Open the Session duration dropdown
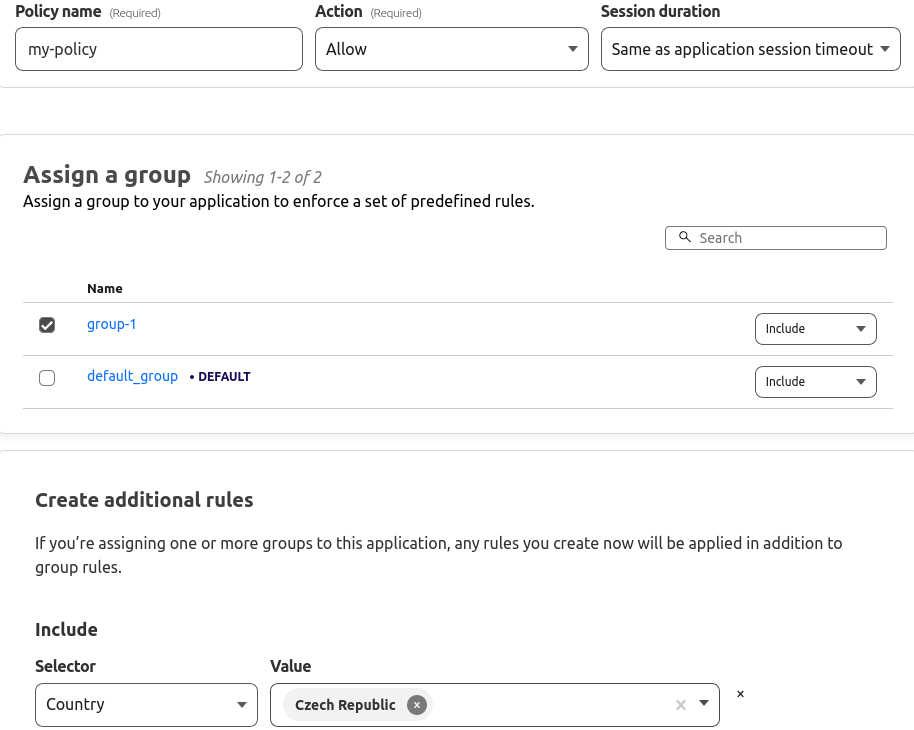The height and width of the screenshot is (730, 914). tap(750, 49)
